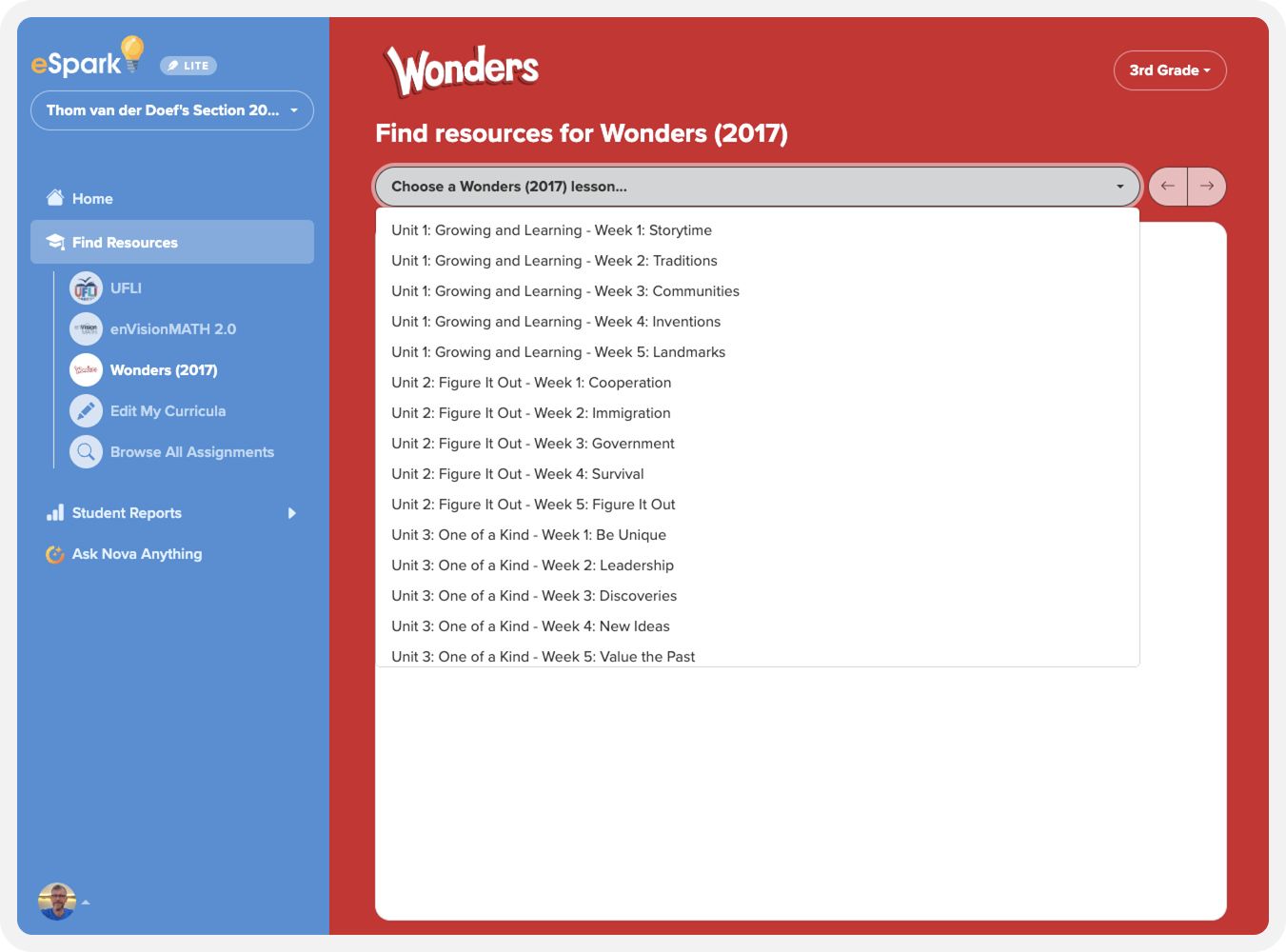Open the section selector dropdown
This screenshot has height=952, width=1286.
point(172,110)
